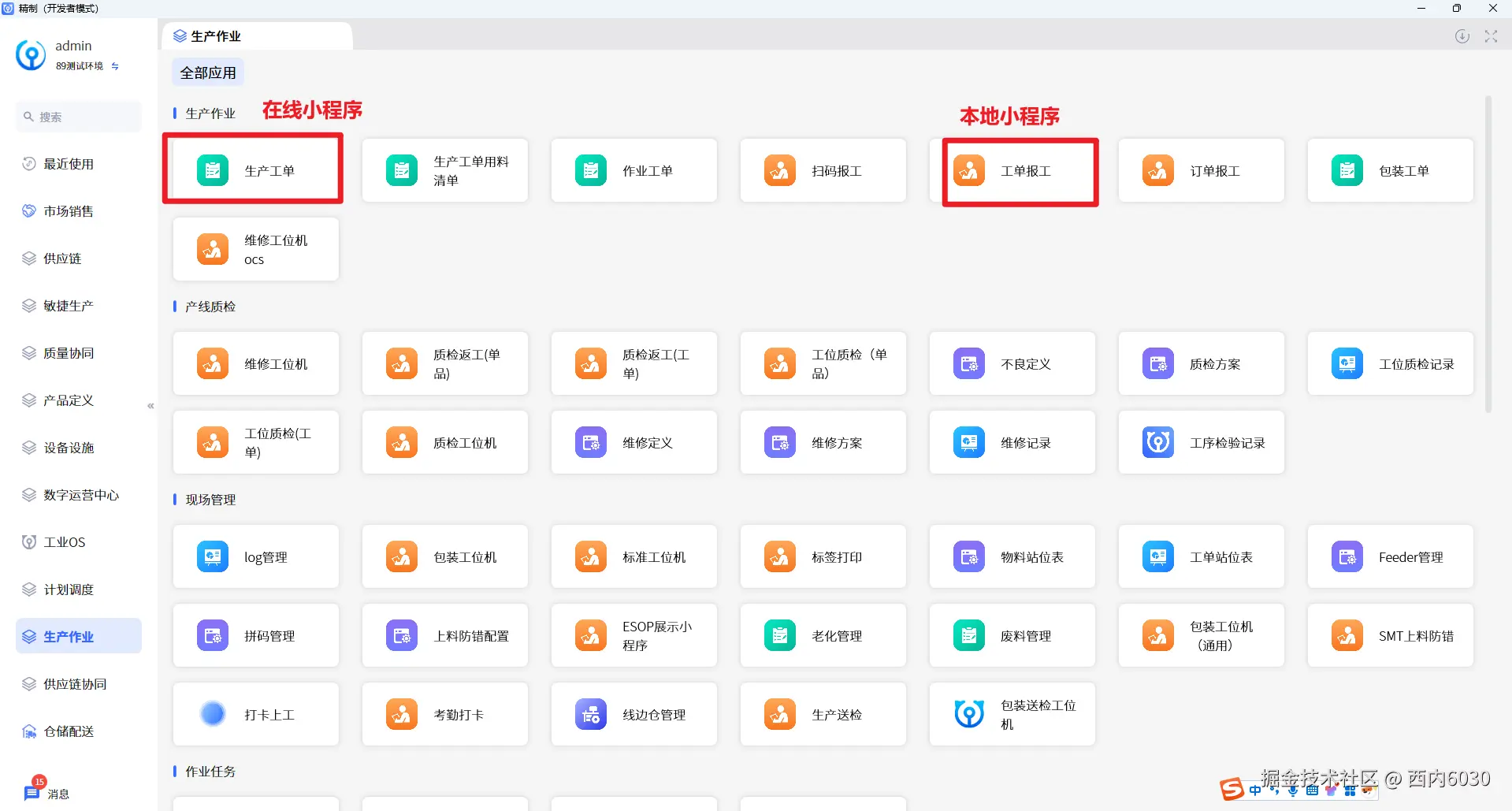Open the 考勤打卡 card
Viewport: 1512px width, 811px height.
coord(445,714)
